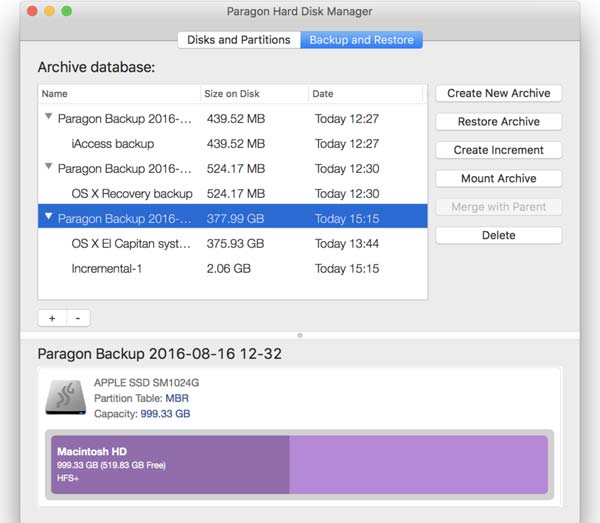Viewport: 600px width, 523px height.
Task: Collapse the 439.52 MB Paragon Backup archive
Action: coord(49,116)
